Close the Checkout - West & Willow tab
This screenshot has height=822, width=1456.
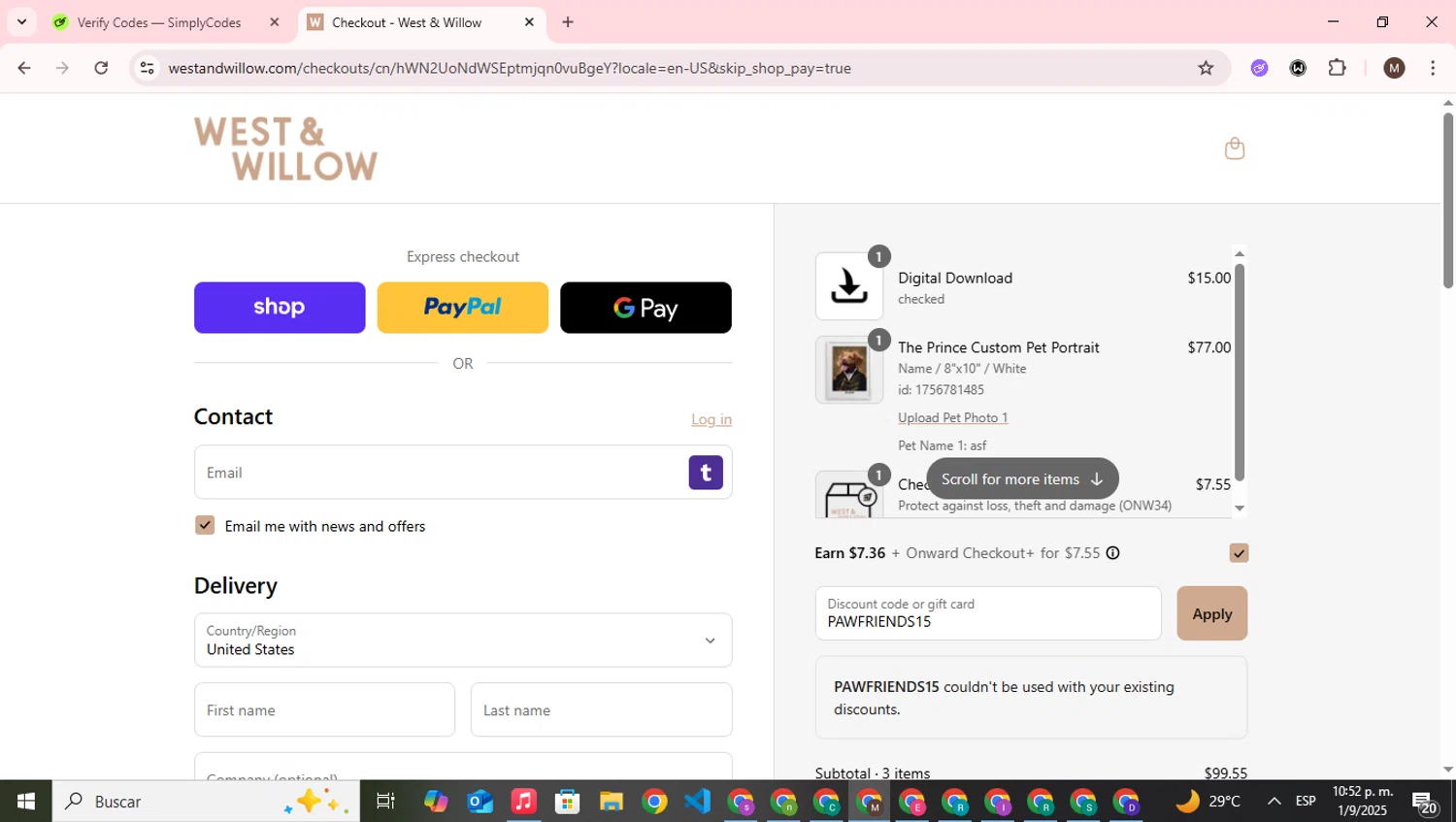coord(529,22)
